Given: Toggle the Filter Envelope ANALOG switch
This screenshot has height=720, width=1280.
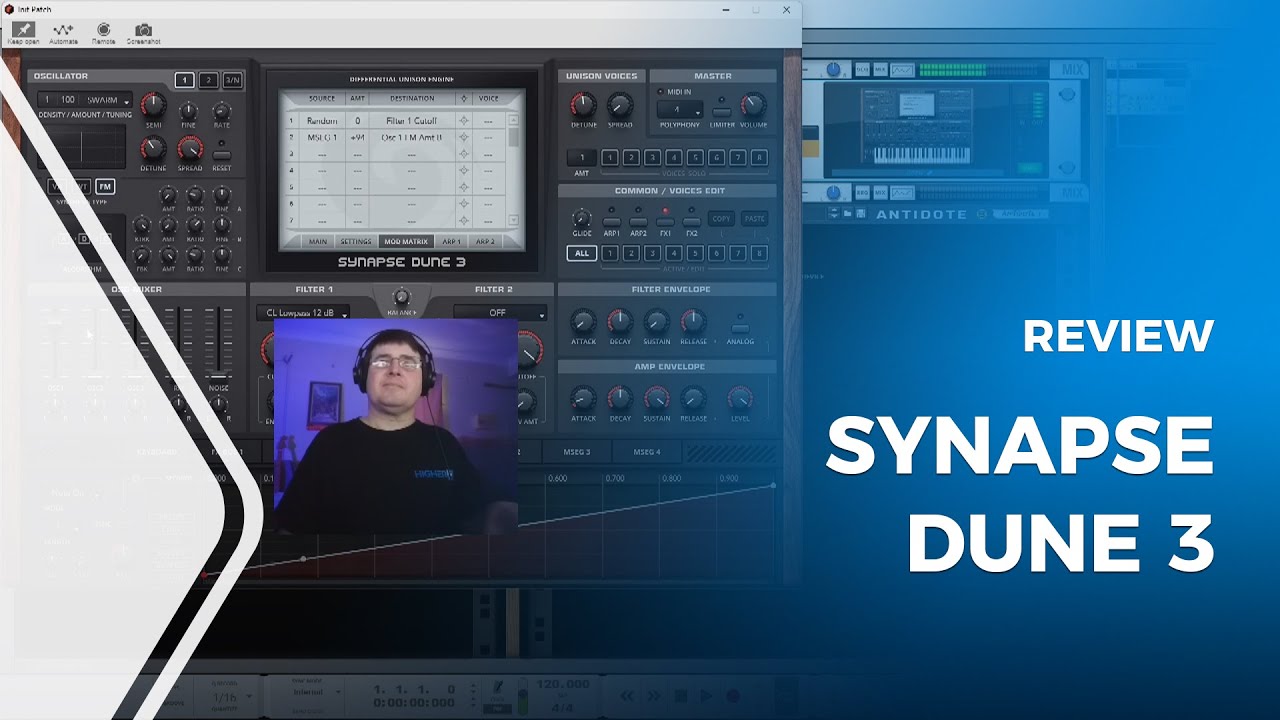Looking at the screenshot, I should click(x=740, y=328).
